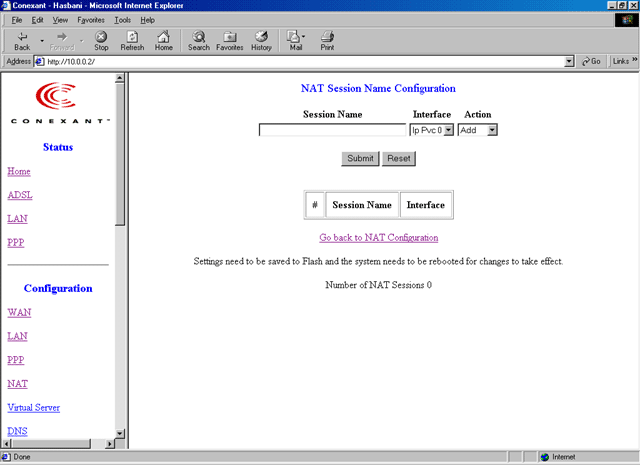The height and width of the screenshot is (465, 640).
Task: Open the LAN link under Status
Action: pyautogui.click(x=17, y=219)
